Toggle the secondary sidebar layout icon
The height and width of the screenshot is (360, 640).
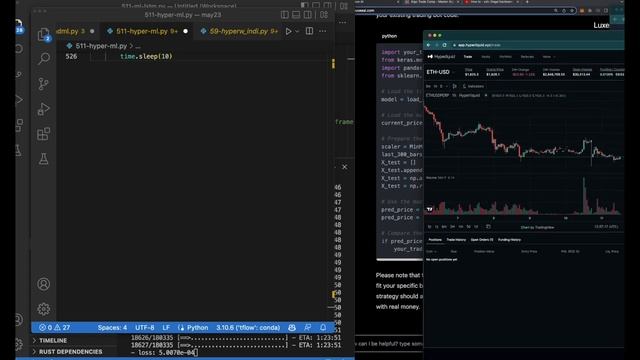click(307, 15)
